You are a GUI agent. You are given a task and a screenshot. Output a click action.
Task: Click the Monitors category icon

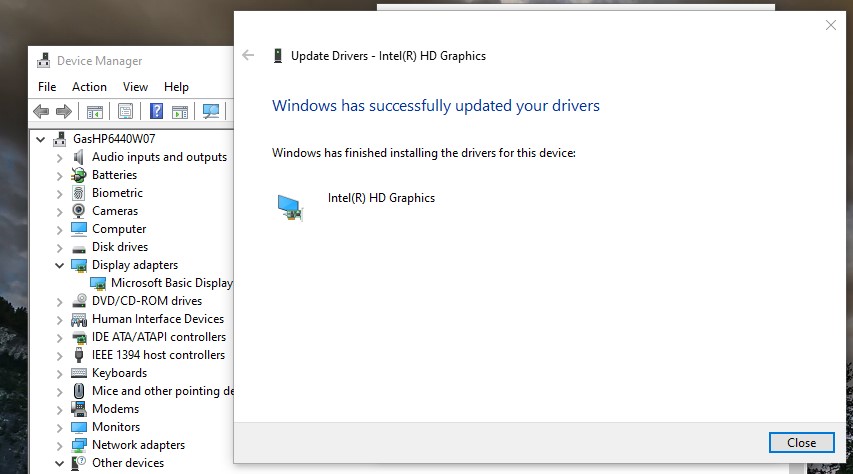click(x=79, y=427)
